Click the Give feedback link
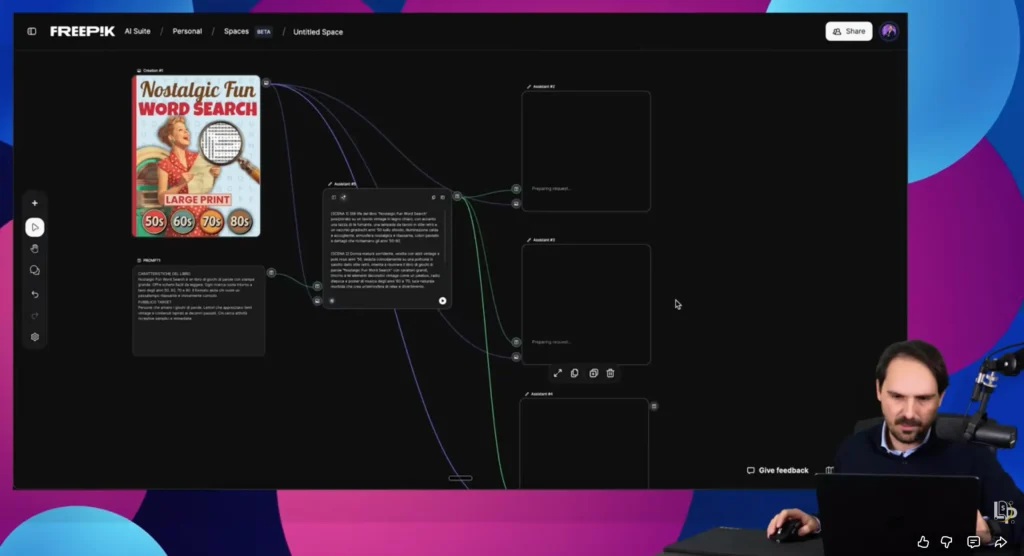Viewport: 1024px width, 556px height. [778, 470]
